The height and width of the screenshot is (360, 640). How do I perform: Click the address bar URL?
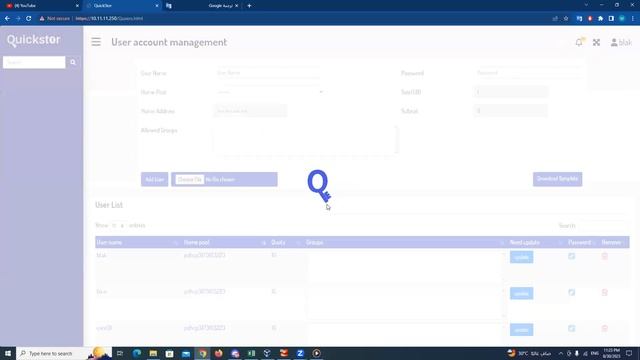point(109,18)
